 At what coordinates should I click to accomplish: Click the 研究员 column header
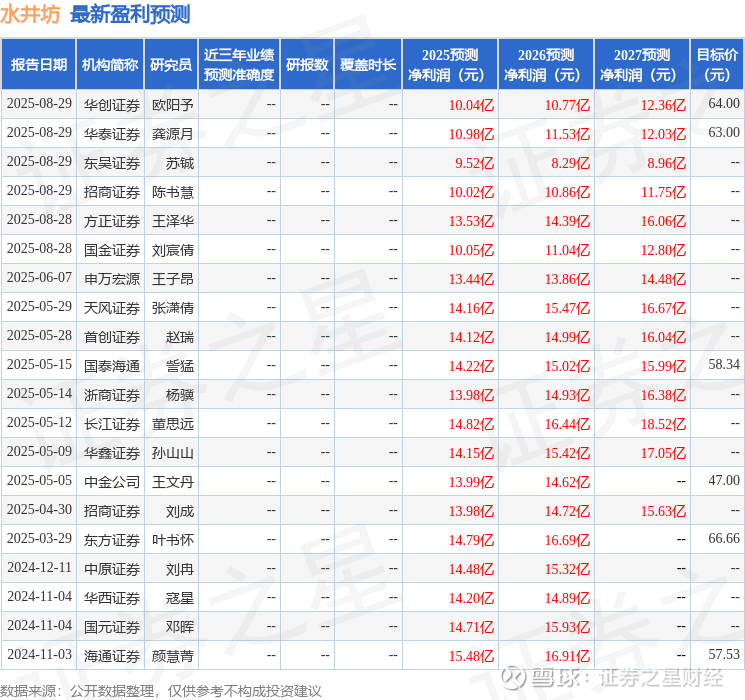tap(171, 65)
